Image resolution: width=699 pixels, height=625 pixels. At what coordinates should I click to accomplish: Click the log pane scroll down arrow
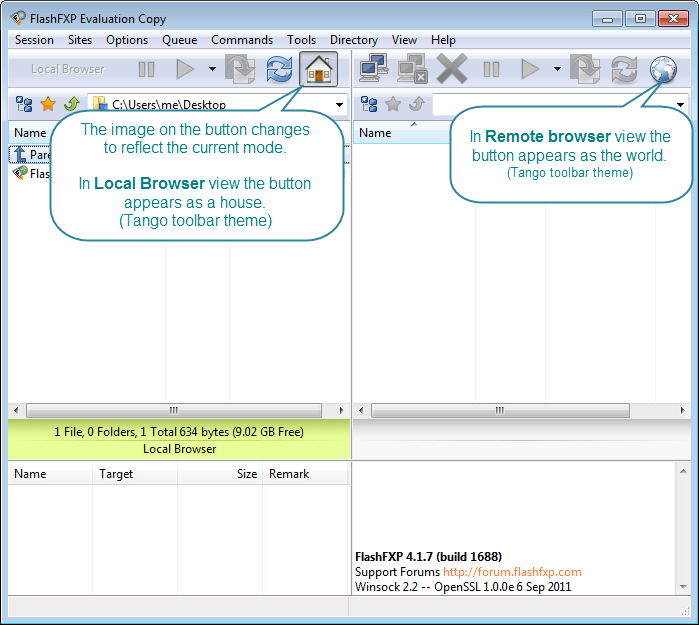coord(683,587)
